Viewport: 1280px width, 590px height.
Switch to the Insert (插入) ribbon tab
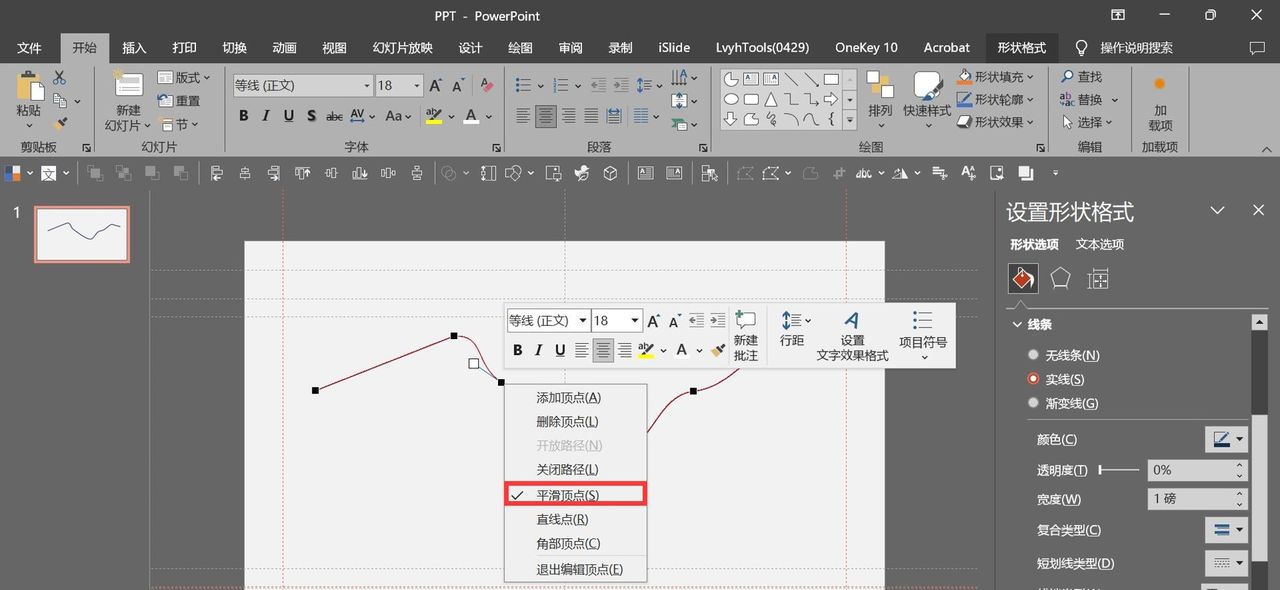[134, 48]
